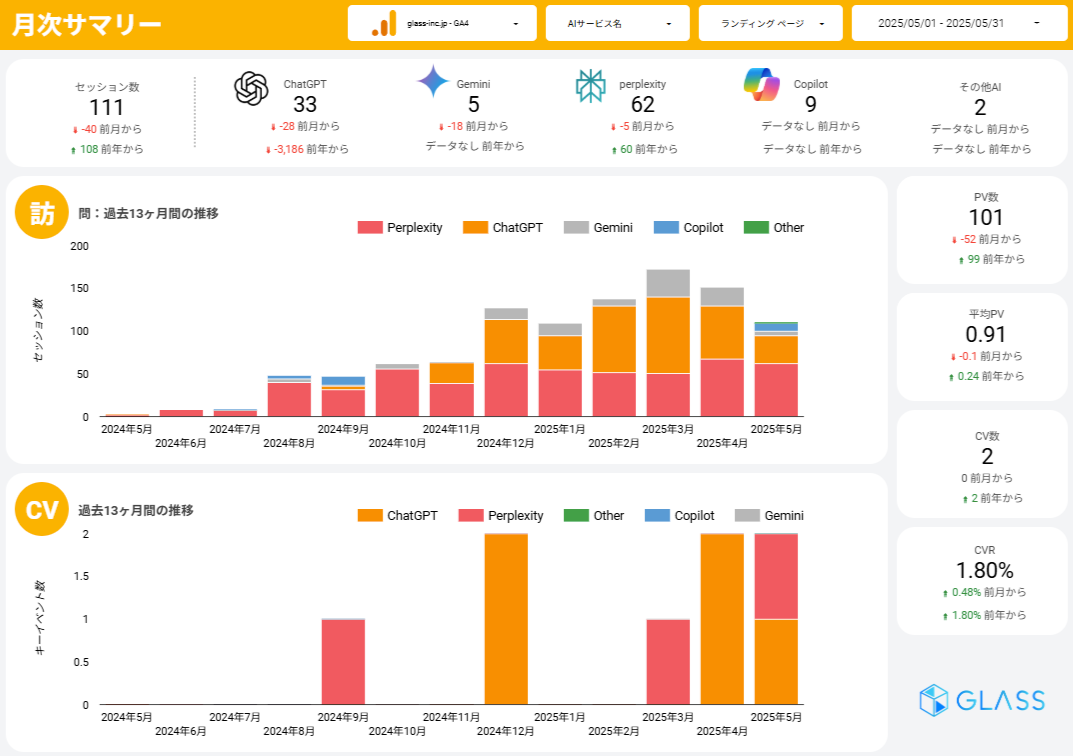Click the Copilot blue legend swatch in sessions chart
Image resolution: width=1073 pixels, height=756 pixels.
tap(666, 228)
